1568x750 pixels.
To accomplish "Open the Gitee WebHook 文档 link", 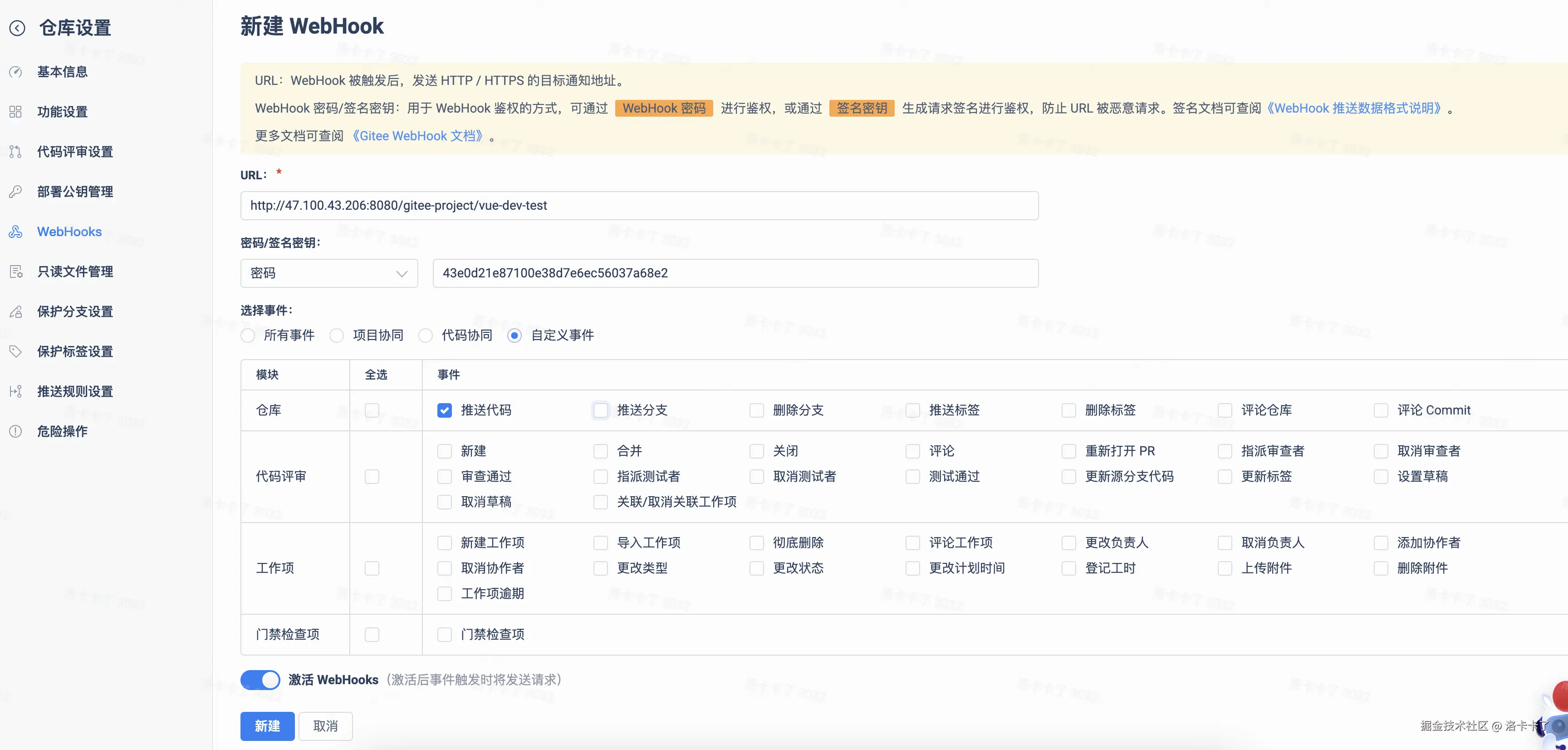I will click(417, 136).
